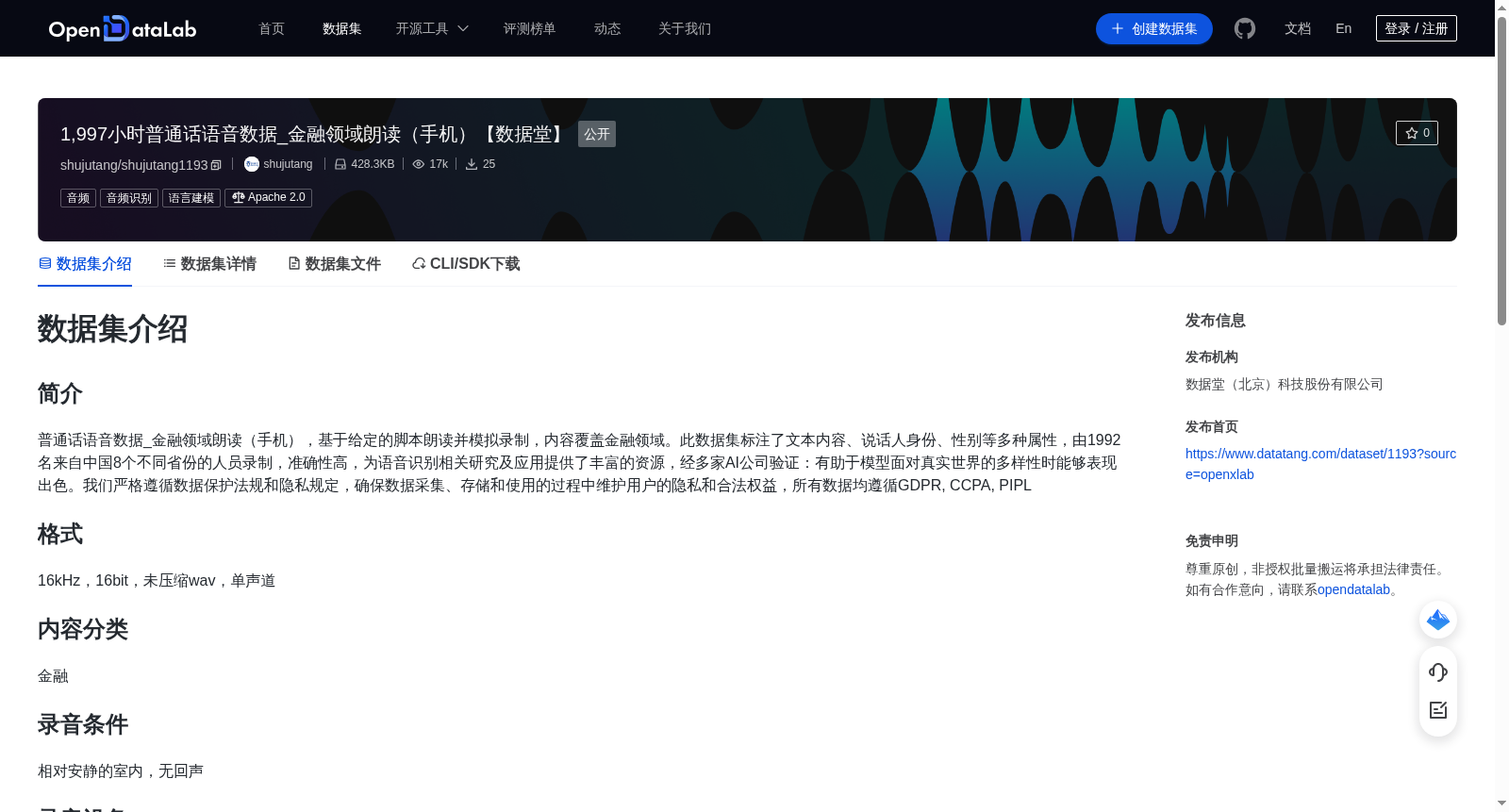The image size is (1509, 812).
Task: Click the 登录 / 注册 button
Action: pos(1417,28)
